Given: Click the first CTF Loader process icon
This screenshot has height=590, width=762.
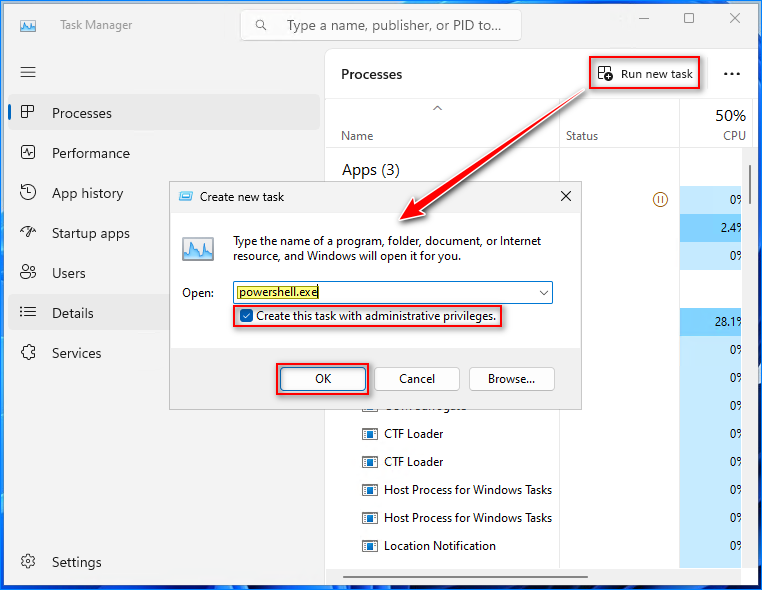Looking at the screenshot, I should pyautogui.click(x=370, y=434).
